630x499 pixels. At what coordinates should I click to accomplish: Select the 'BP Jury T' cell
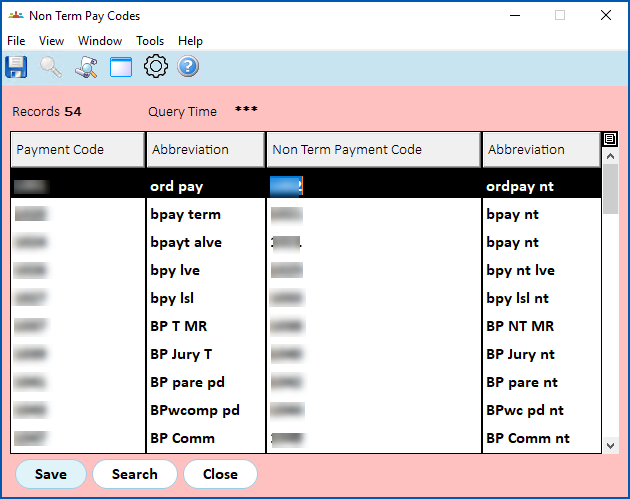click(x=206, y=354)
